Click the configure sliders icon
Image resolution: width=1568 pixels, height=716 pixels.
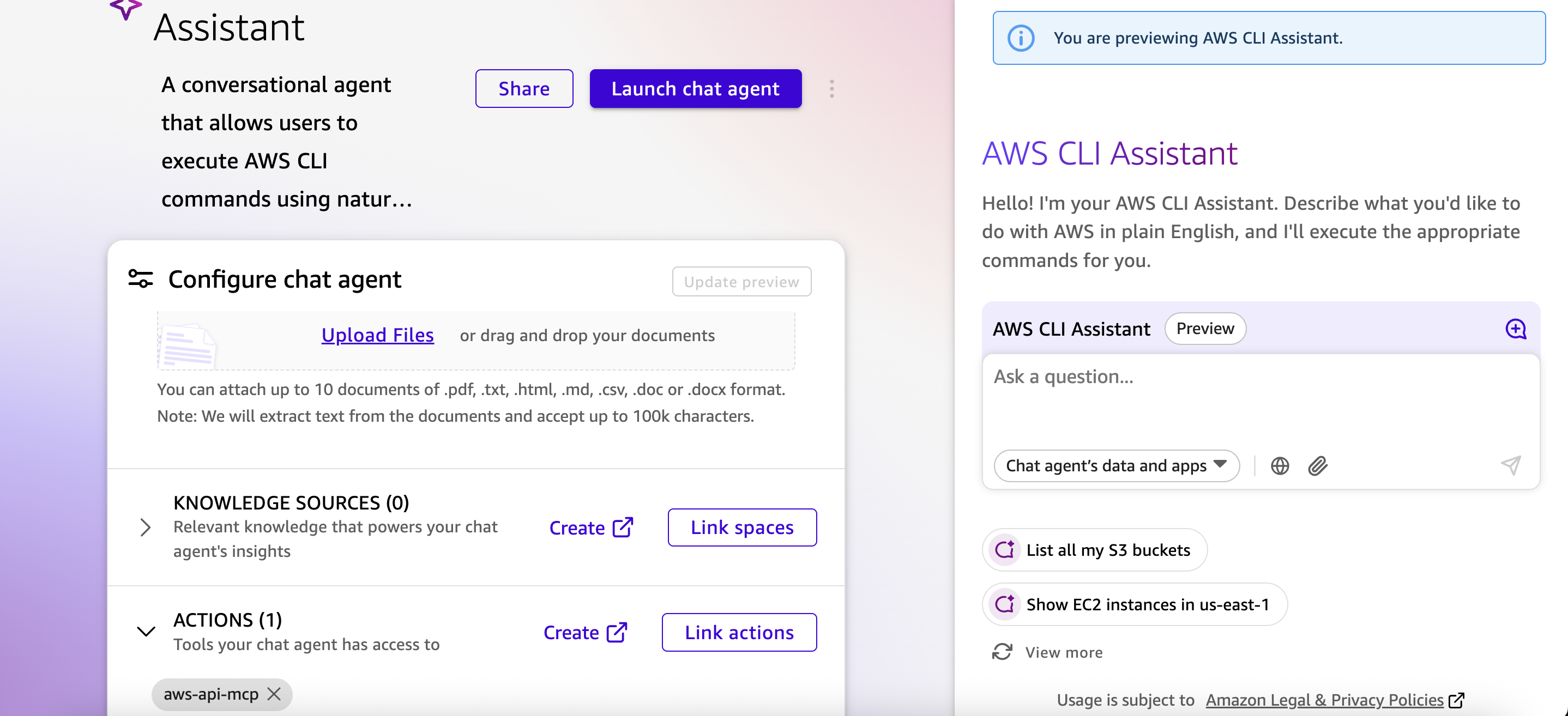[x=141, y=279]
